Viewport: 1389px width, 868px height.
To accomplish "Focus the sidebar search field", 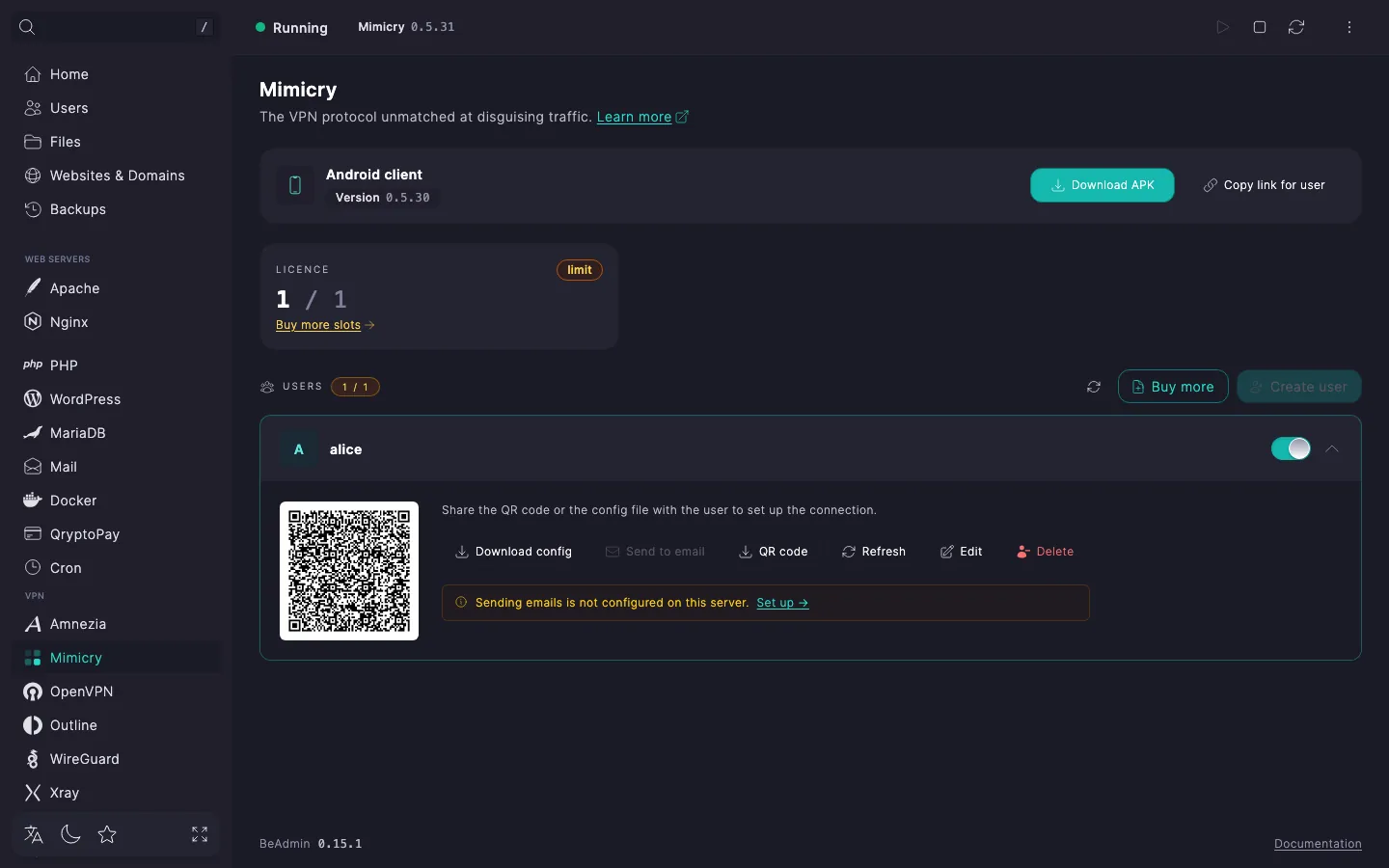I will pos(116,27).
